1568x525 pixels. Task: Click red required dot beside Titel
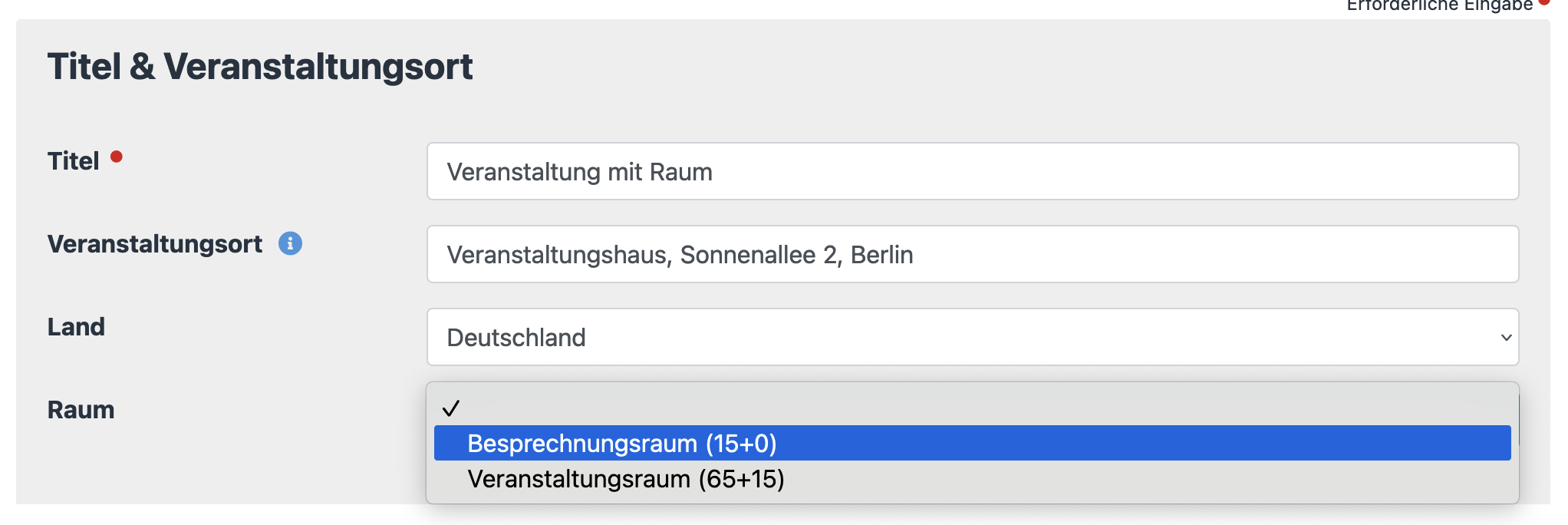[x=117, y=157]
